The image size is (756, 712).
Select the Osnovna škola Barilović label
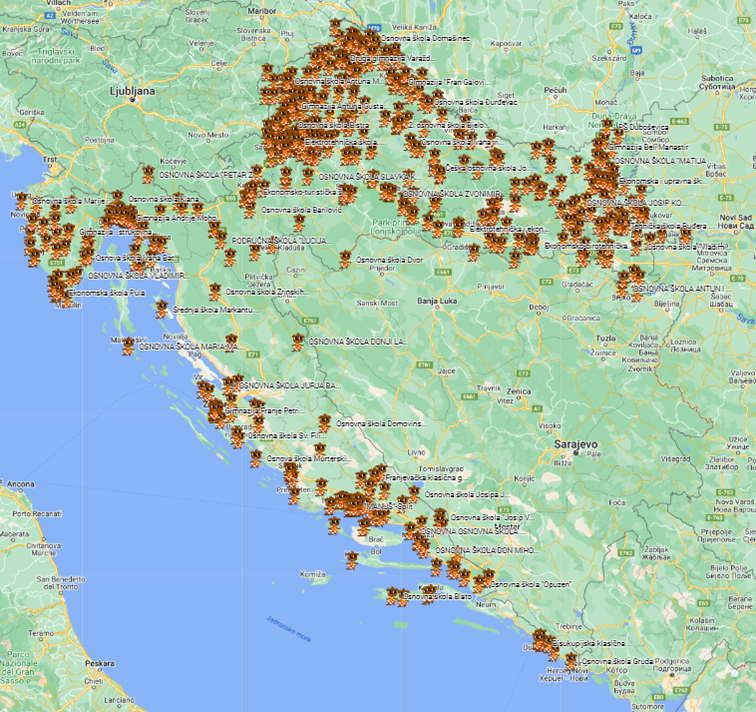pyautogui.click(x=301, y=210)
